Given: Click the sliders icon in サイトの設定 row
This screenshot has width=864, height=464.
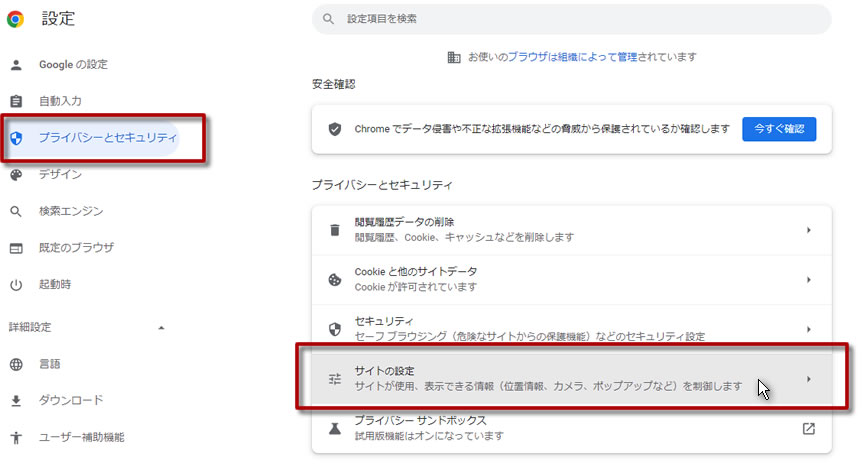Looking at the screenshot, I should pos(334,379).
